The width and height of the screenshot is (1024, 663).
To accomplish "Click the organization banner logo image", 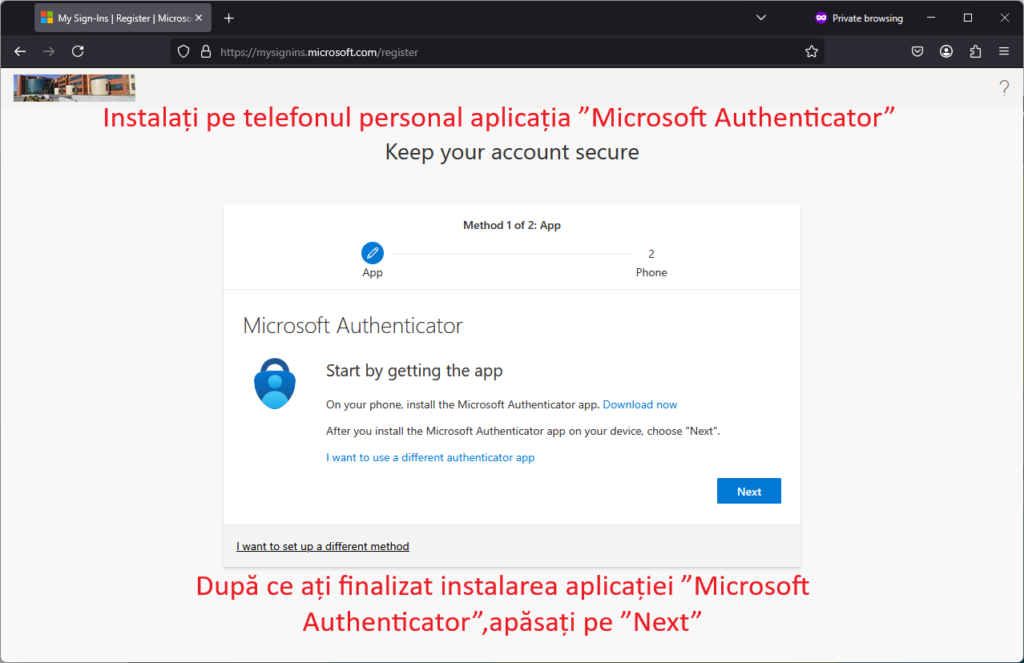I will (74, 88).
